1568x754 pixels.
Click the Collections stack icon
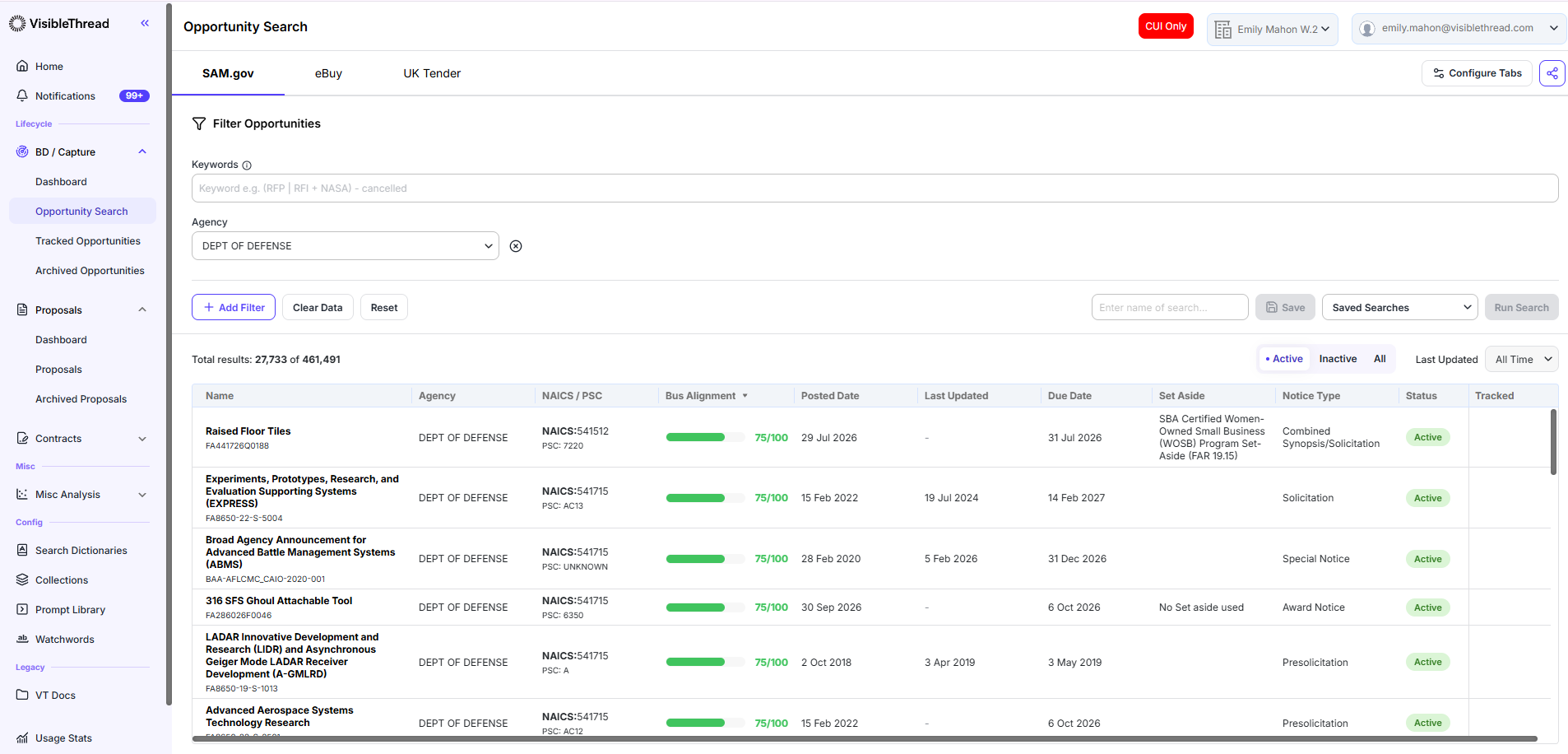pos(22,579)
